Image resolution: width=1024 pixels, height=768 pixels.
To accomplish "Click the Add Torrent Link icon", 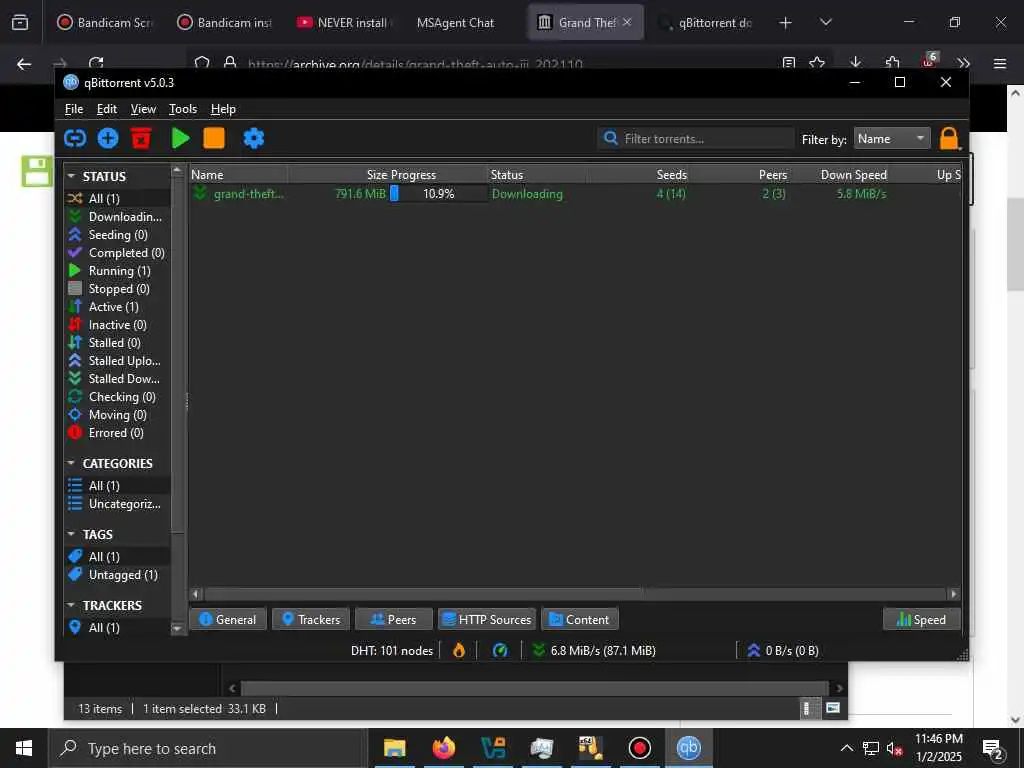I will click(x=75, y=138).
